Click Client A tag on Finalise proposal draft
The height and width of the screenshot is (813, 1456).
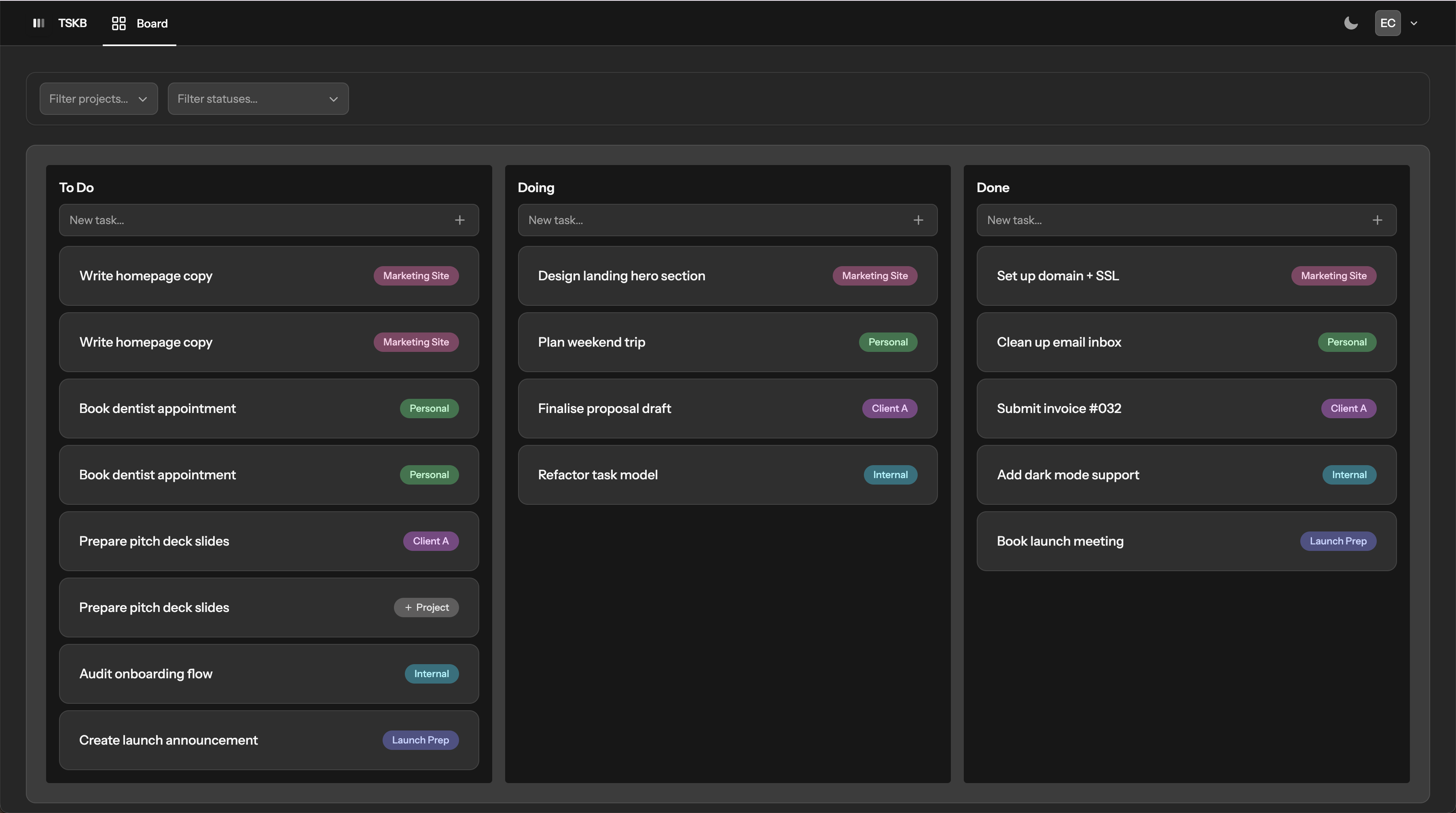click(890, 408)
